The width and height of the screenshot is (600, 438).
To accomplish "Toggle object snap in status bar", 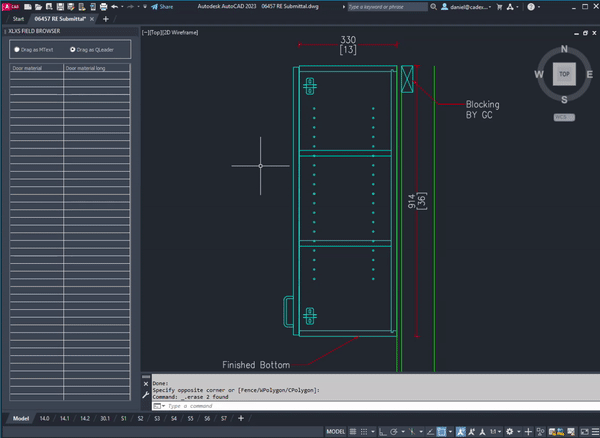I will pyautogui.click(x=440, y=431).
